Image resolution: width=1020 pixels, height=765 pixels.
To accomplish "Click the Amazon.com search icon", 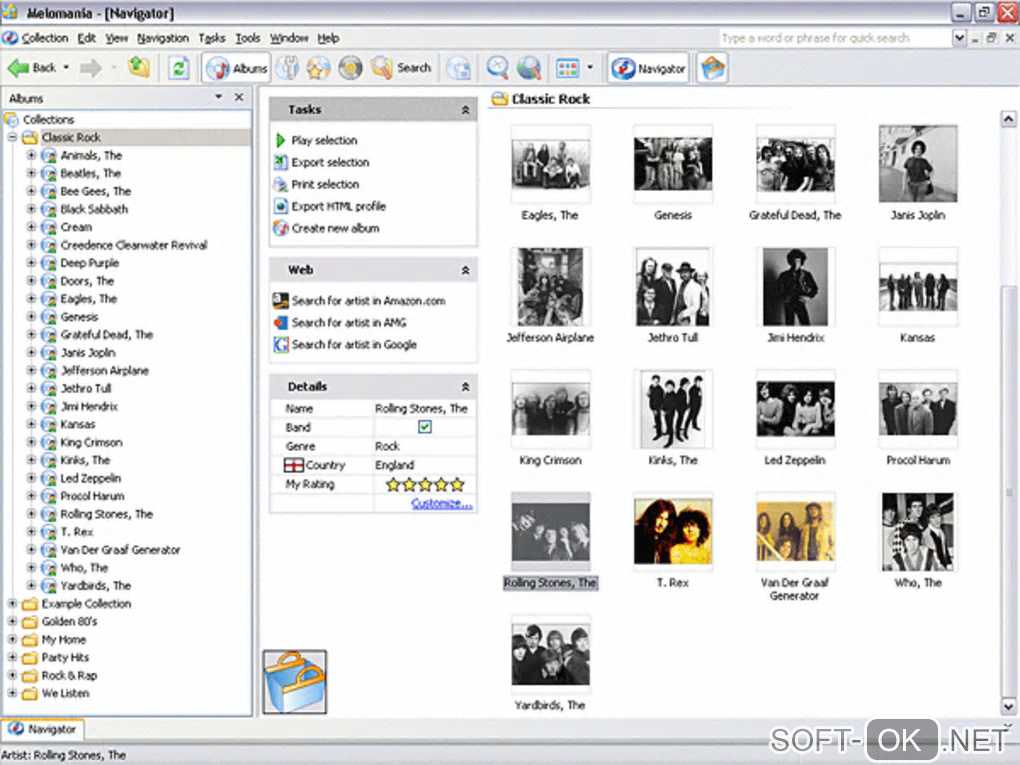I will coord(281,301).
